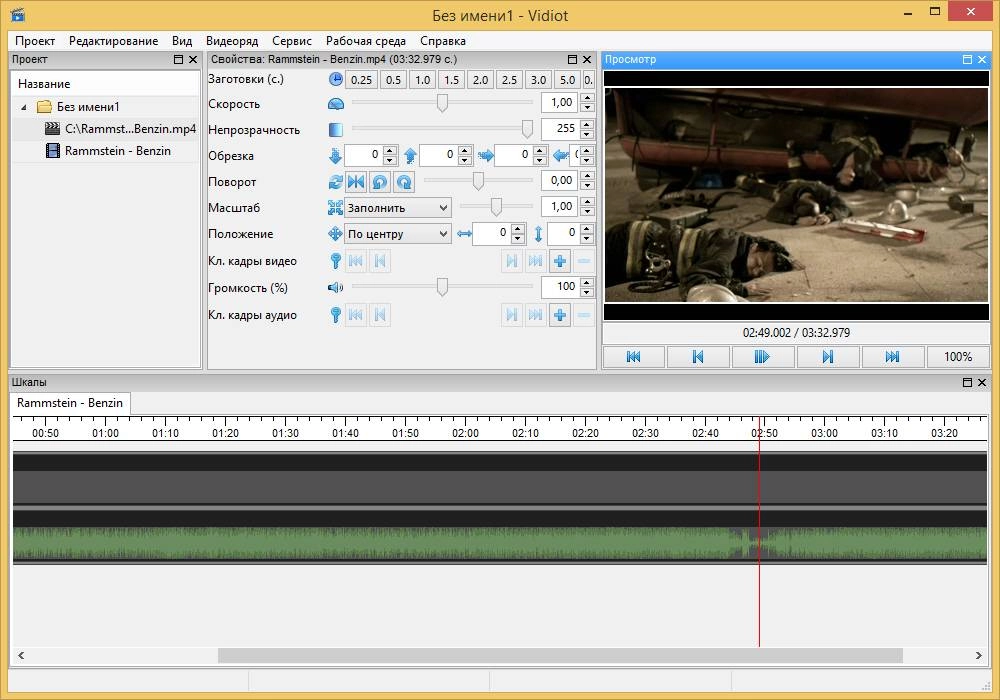The width and height of the screenshot is (1000, 700).
Task: Maximize the Просмотр panel
Action: [x=967, y=59]
